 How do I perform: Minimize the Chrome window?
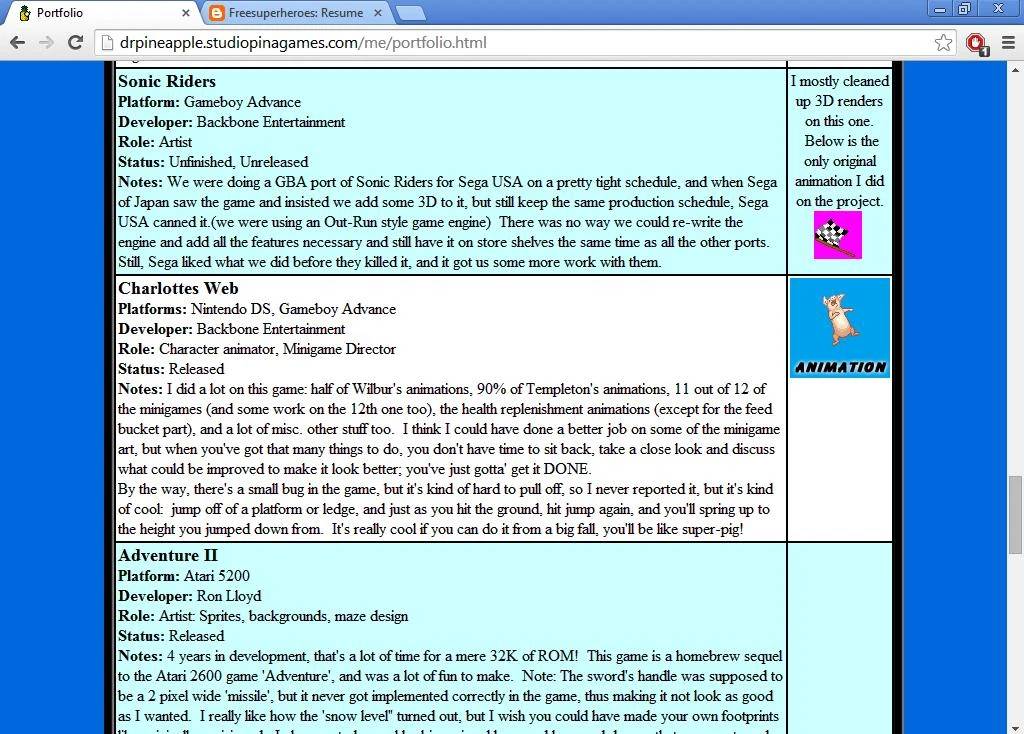pyautogui.click(x=938, y=9)
